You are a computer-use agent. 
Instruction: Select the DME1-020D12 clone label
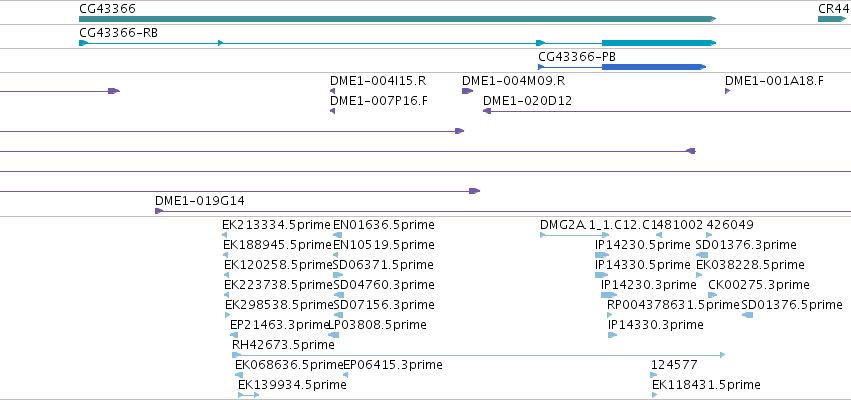pos(527,101)
